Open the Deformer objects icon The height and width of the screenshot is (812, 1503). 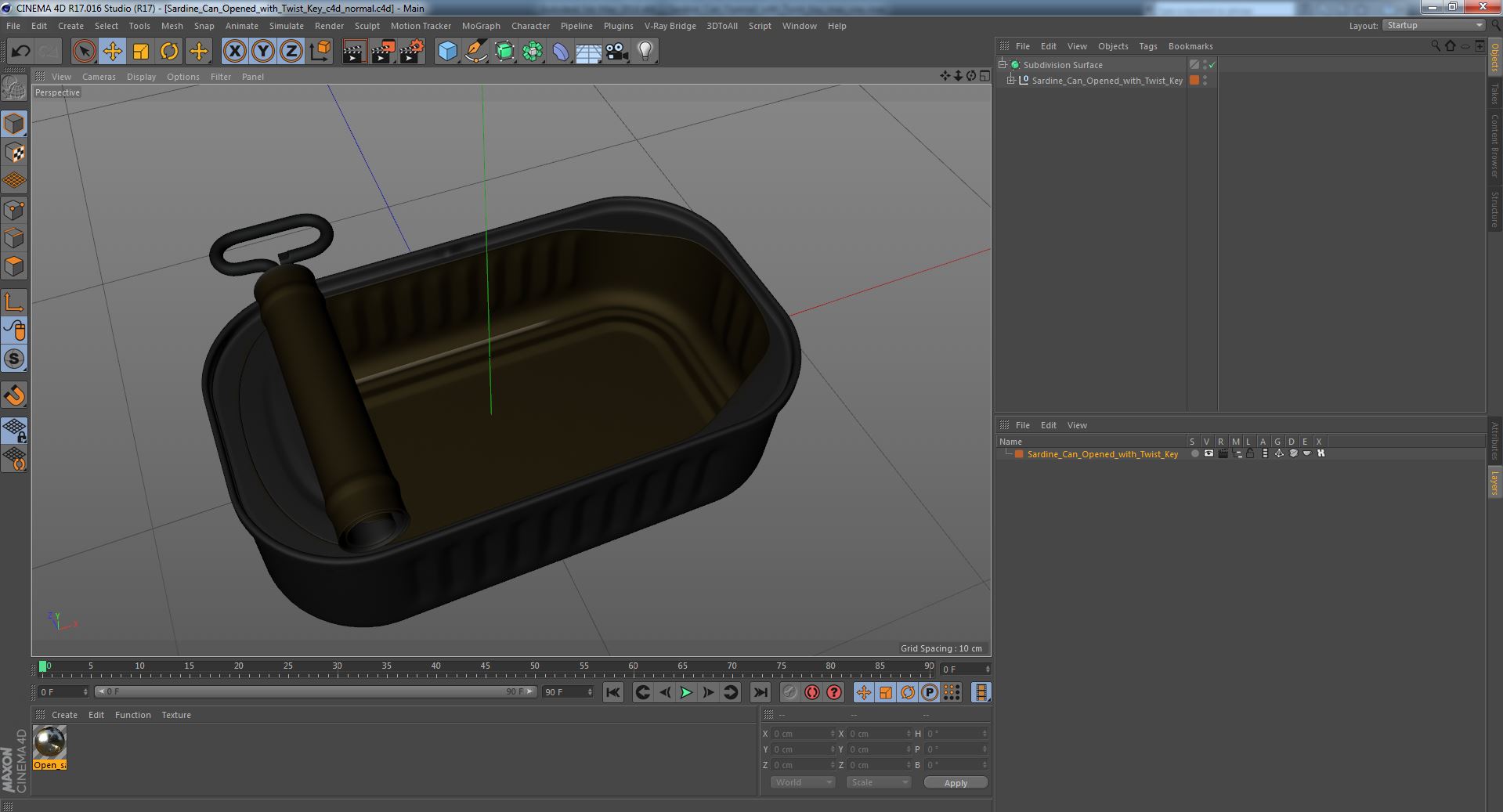point(561,52)
